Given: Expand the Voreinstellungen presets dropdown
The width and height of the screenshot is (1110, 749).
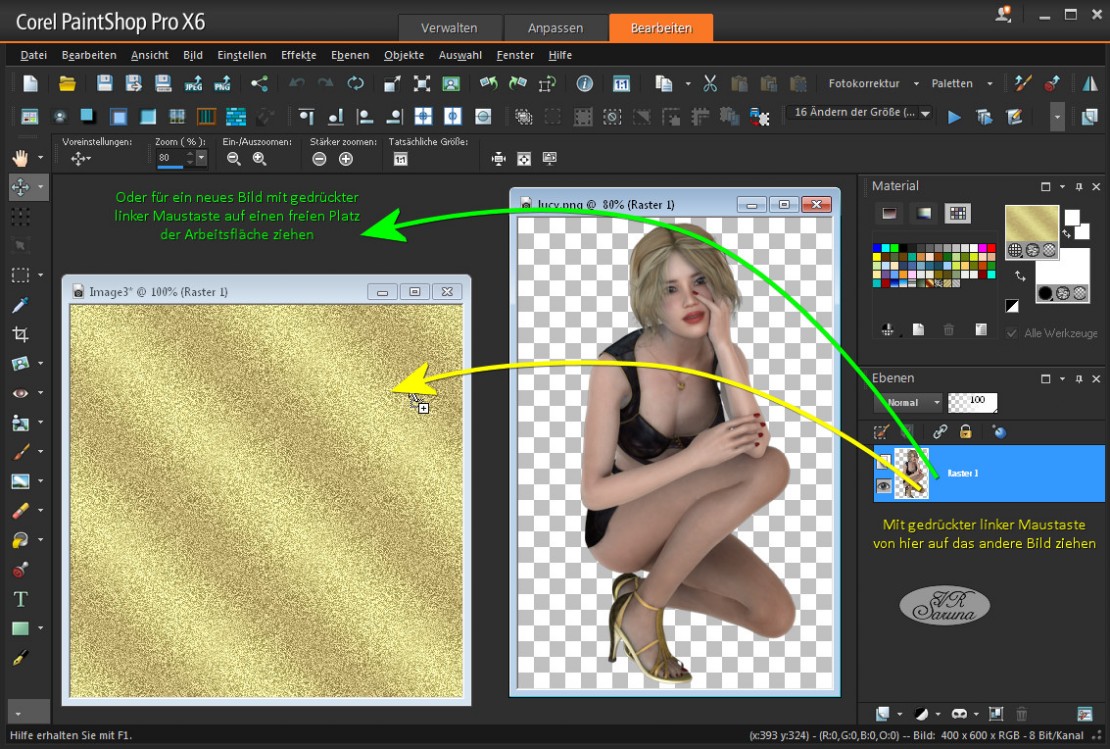Looking at the screenshot, I should (x=81, y=159).
